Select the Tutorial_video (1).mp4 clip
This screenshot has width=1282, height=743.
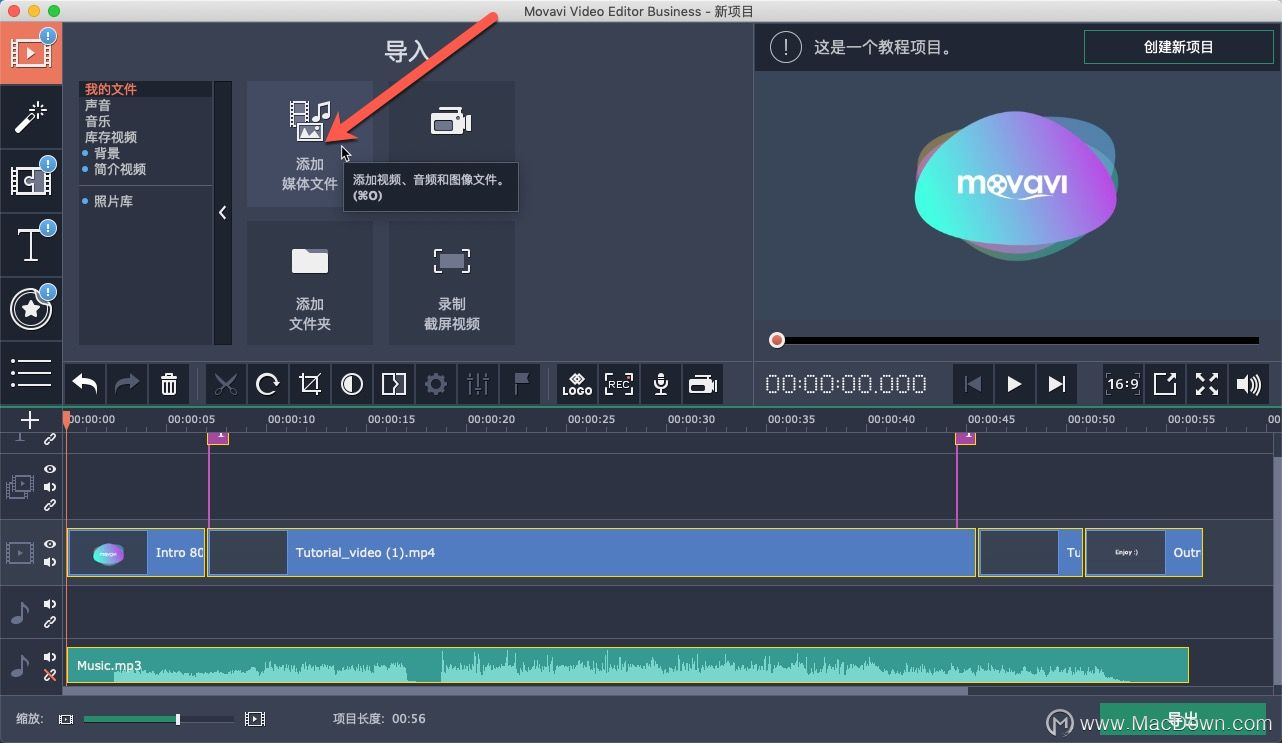(x=591, y=552)
